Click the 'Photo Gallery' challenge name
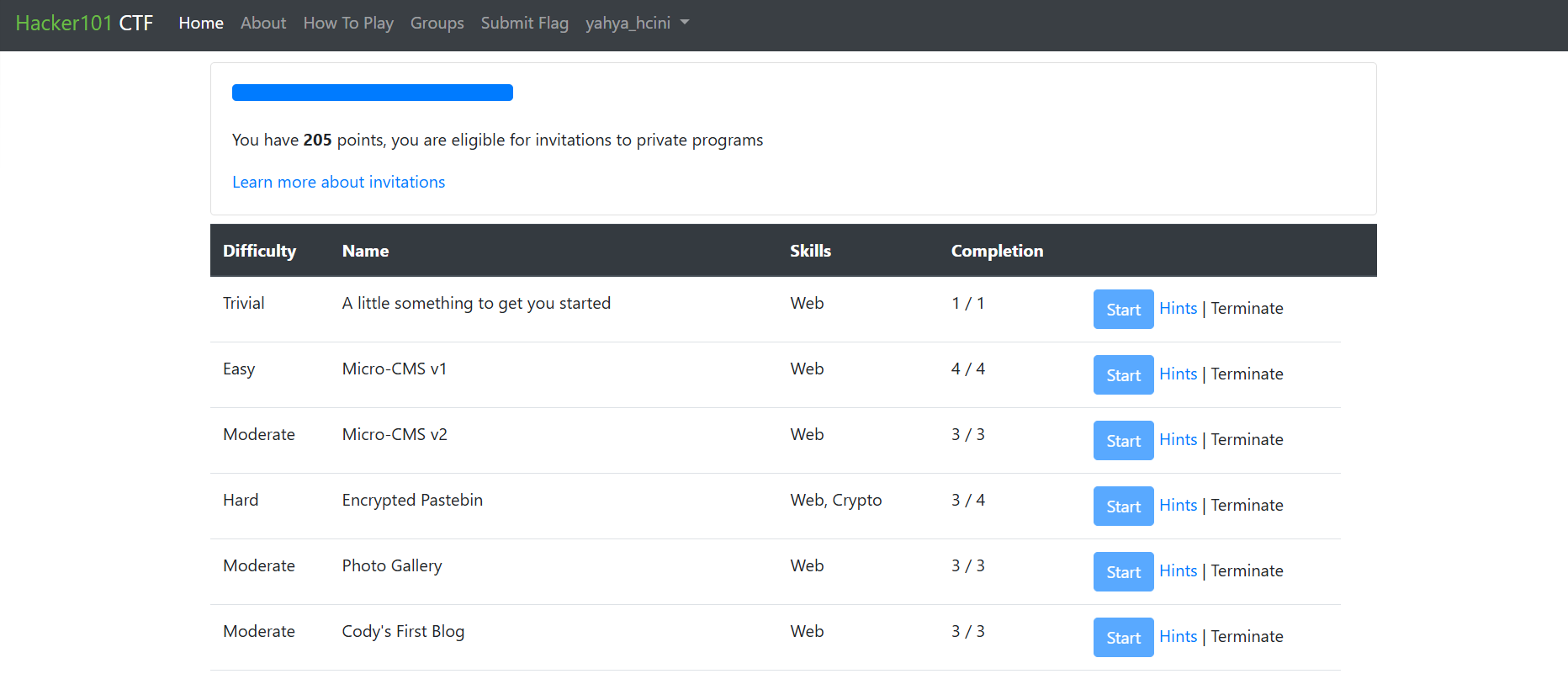Screen dimensions: 1568x679 [392, 565]
